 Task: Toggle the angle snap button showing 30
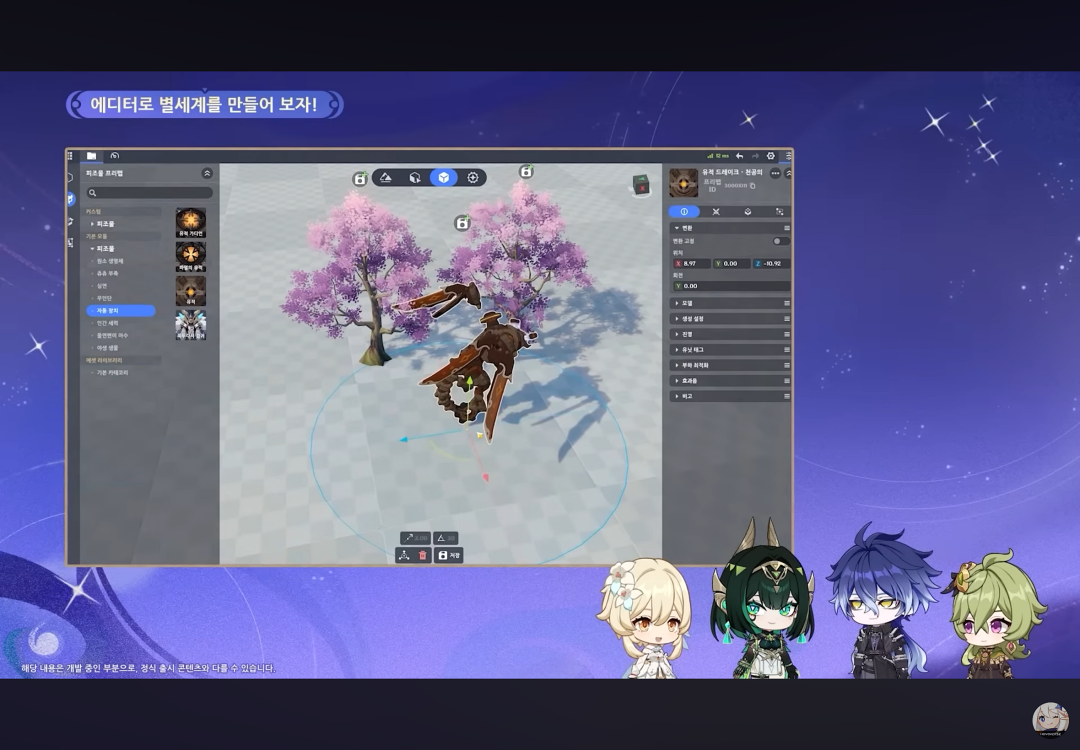[446, 538]
